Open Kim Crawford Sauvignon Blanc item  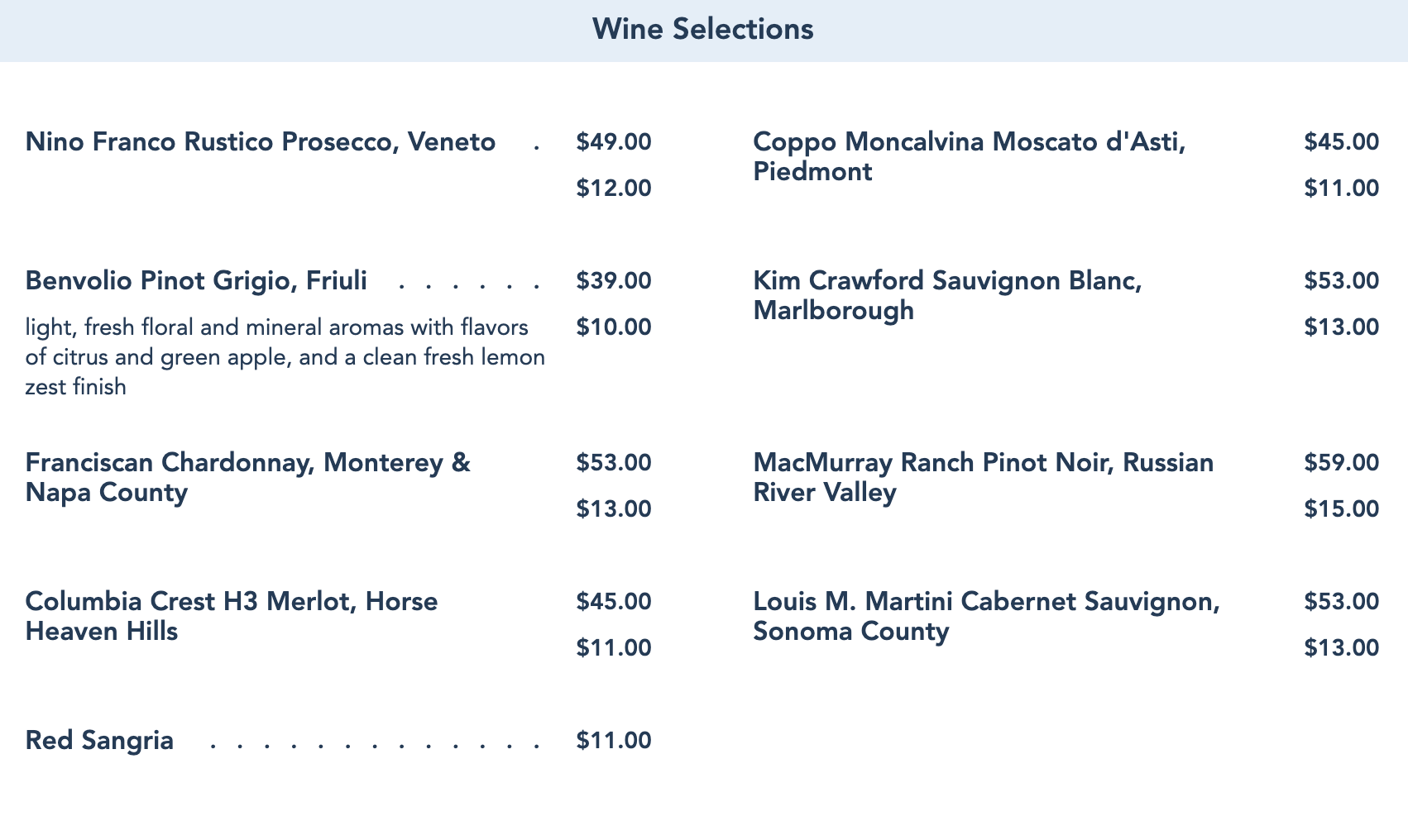pyautogui.click(x=947, y=295)
